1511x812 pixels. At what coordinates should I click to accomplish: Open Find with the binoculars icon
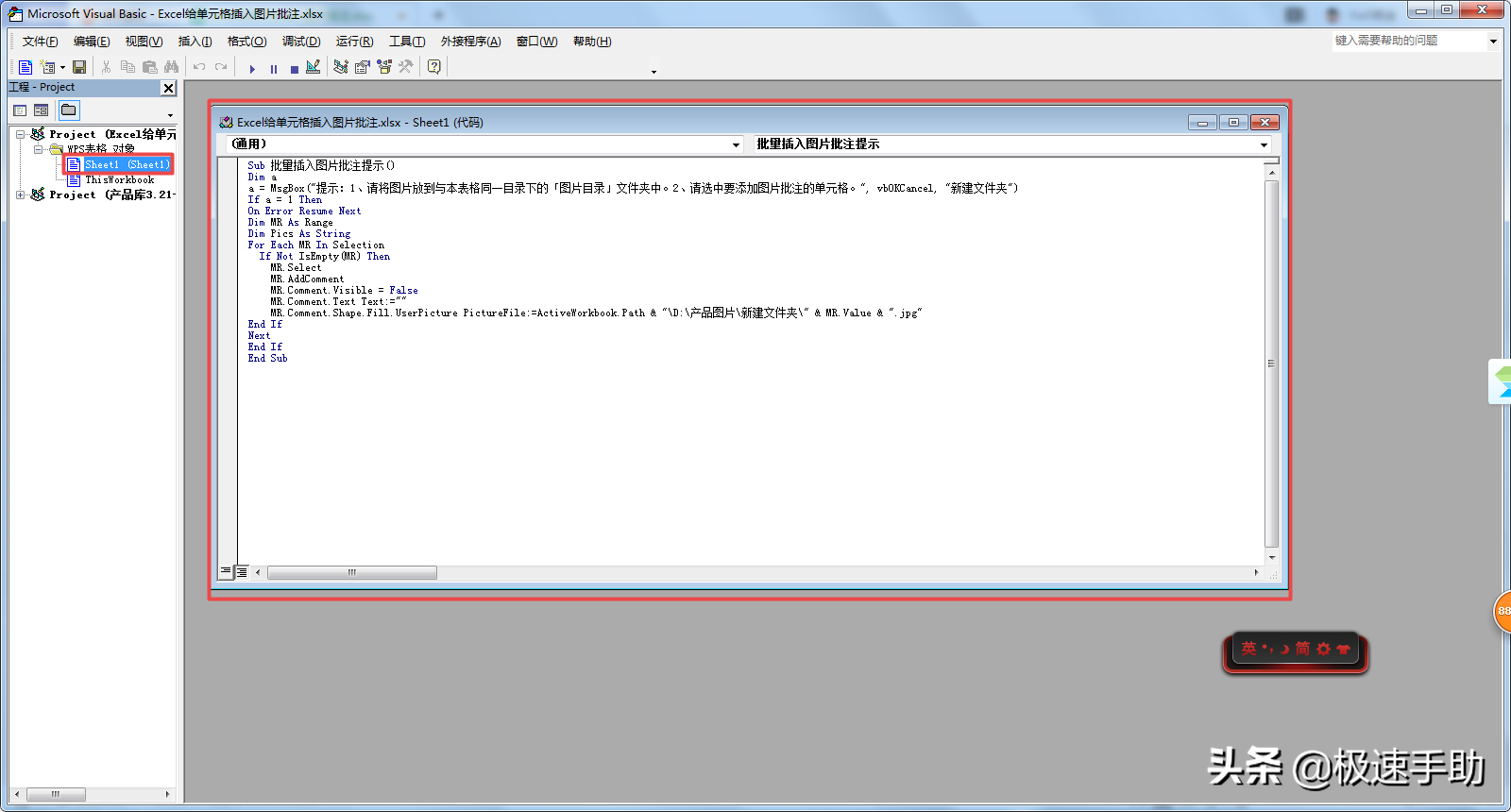coord(171,67)
